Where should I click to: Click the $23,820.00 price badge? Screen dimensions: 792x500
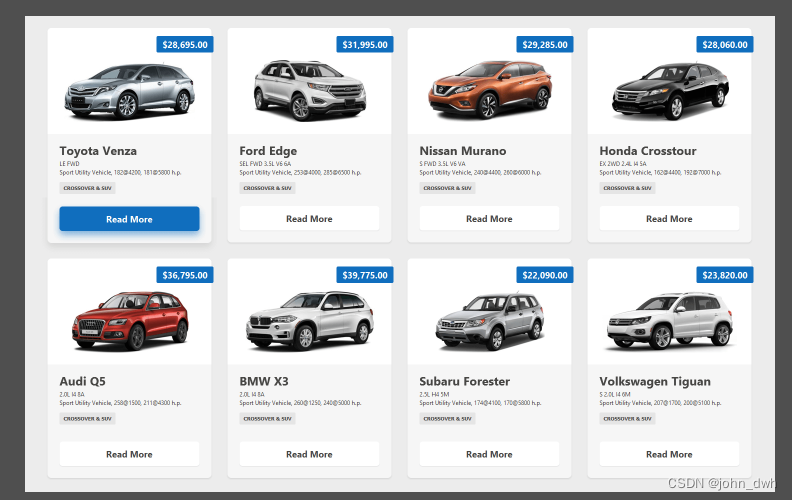coord(725,275)
